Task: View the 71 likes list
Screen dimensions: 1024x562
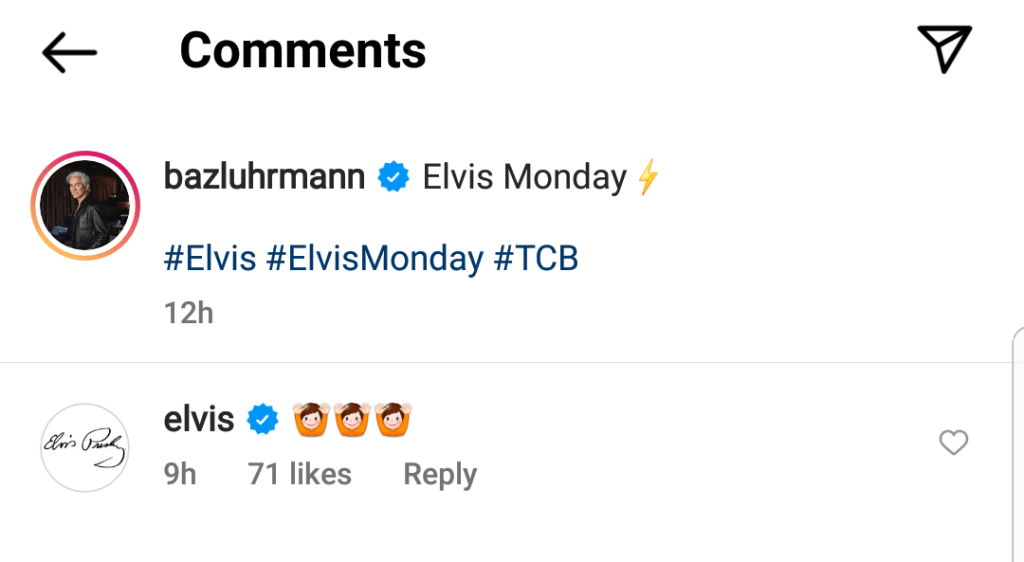Action: click(300, 474)
